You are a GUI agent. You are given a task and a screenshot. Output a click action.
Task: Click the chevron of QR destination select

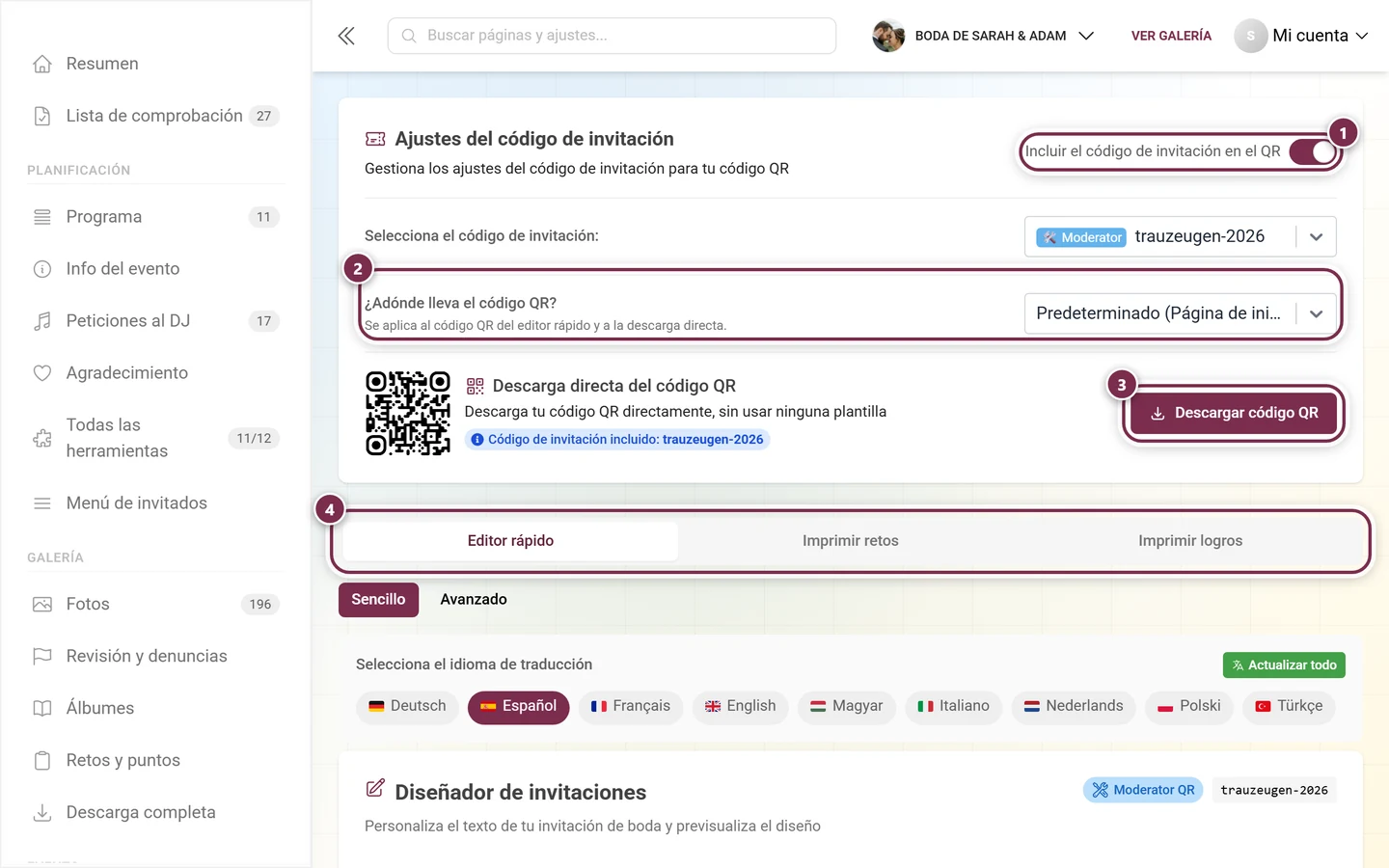coord(1316,313)
